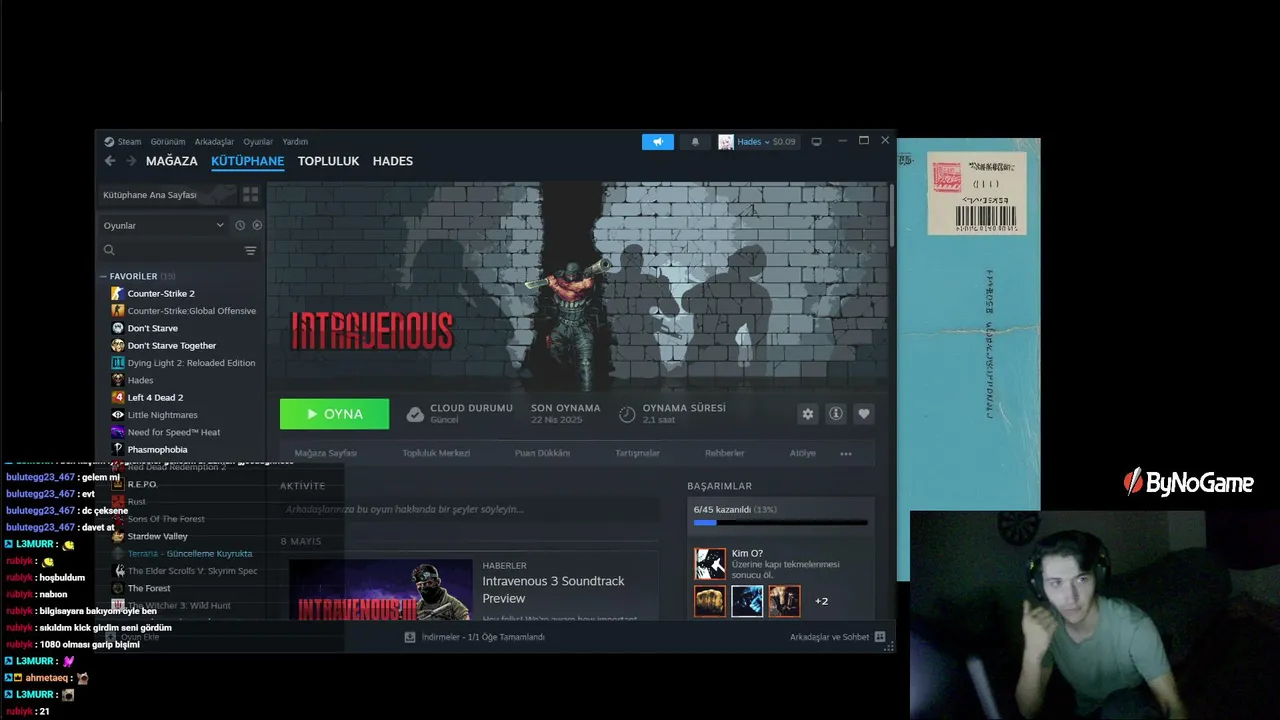Open Puan Dükkânı link
The width and height of the screenshot is (1280, 720).
542,454
